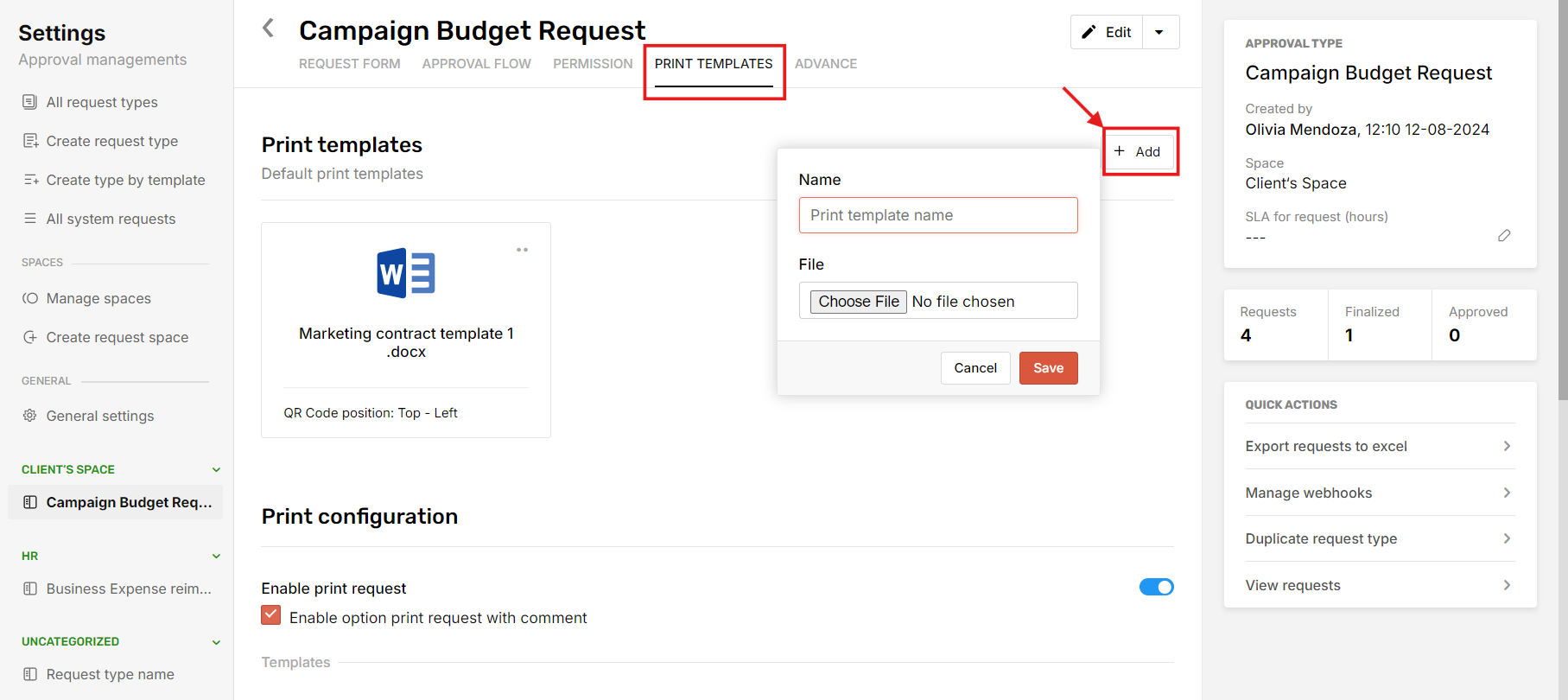Open the three-dot menu on template card
Image resolution: width=1568 pixels, height=700 pixels.
pos(522,250)
